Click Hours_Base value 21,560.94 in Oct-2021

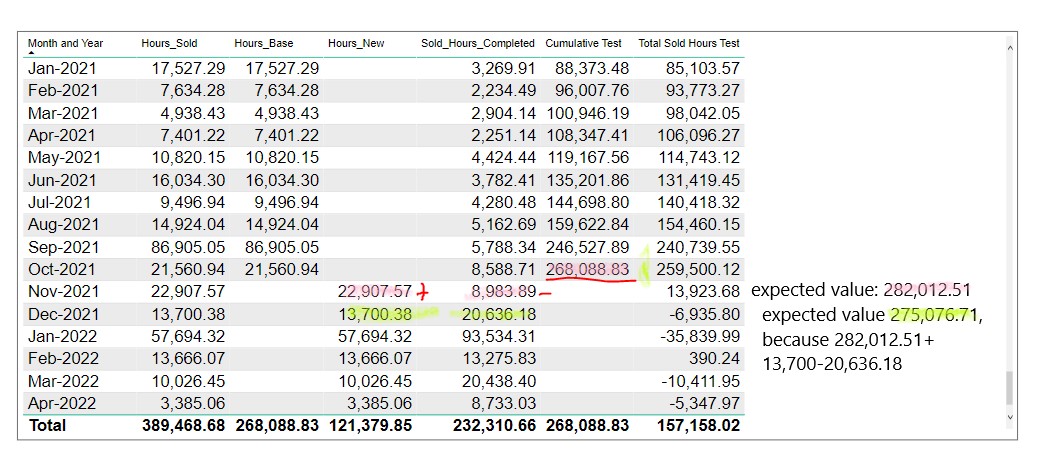pyautogui.click(x=282, y=270)
